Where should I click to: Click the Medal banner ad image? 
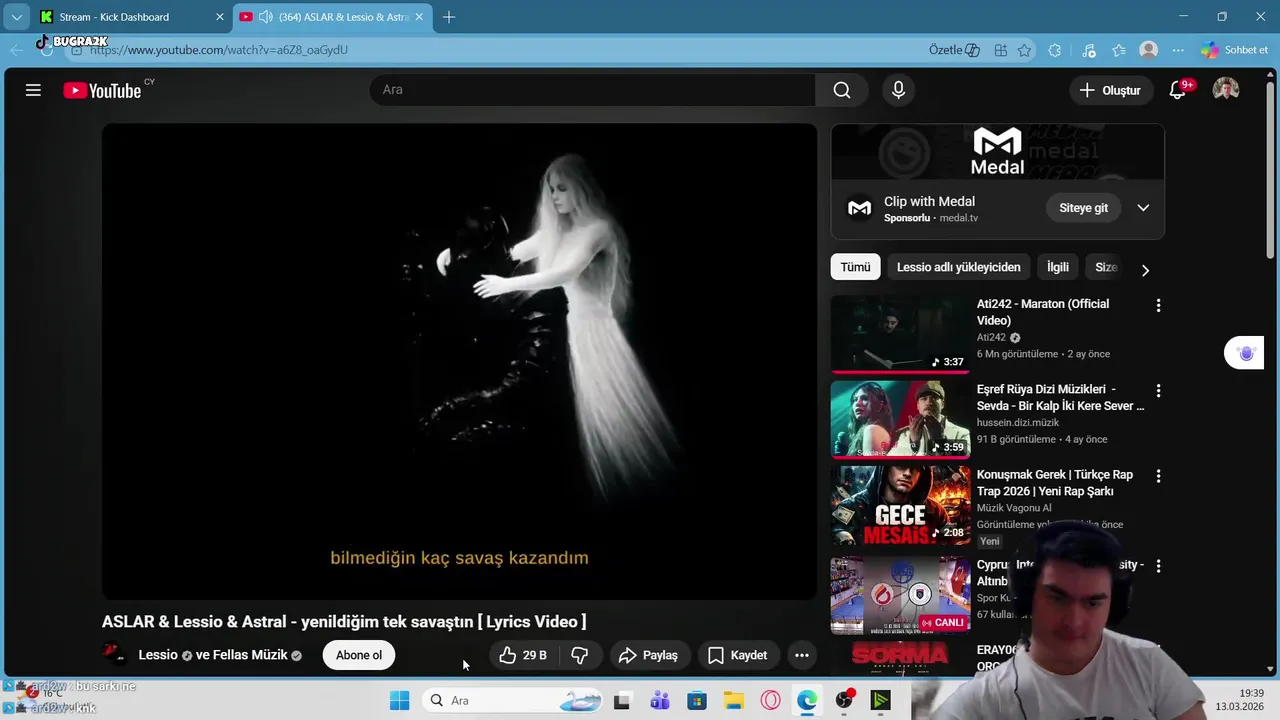998,152
